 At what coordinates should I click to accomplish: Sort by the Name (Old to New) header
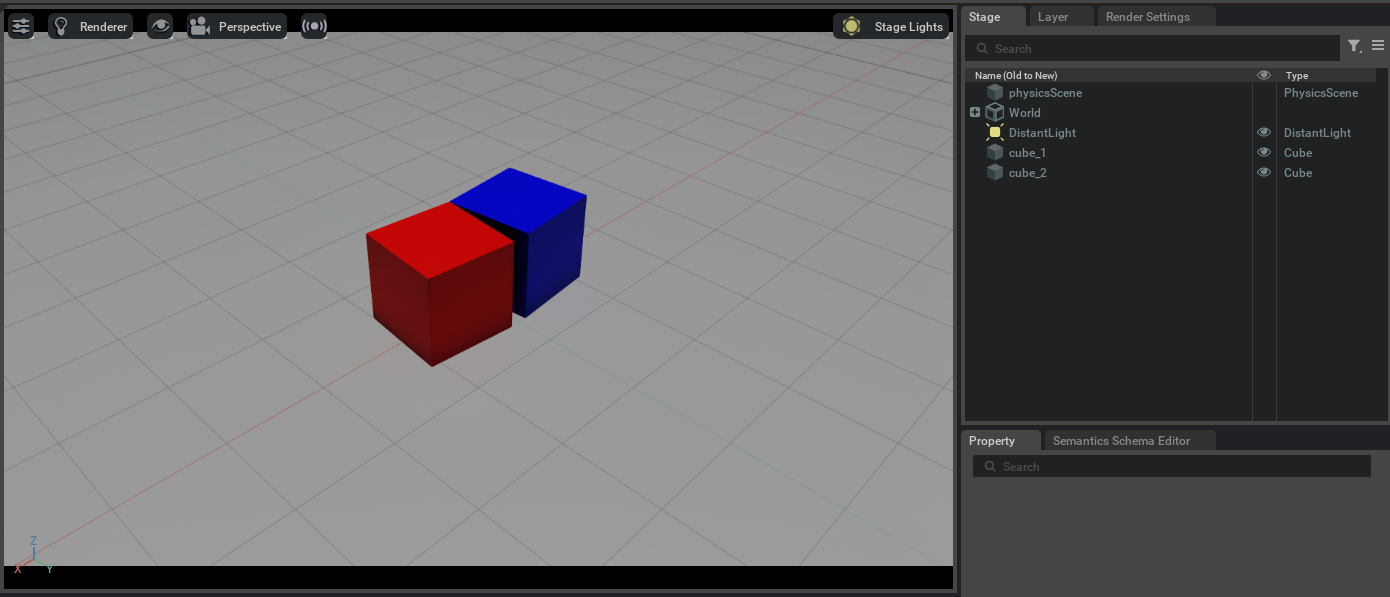pos(1019,75)
